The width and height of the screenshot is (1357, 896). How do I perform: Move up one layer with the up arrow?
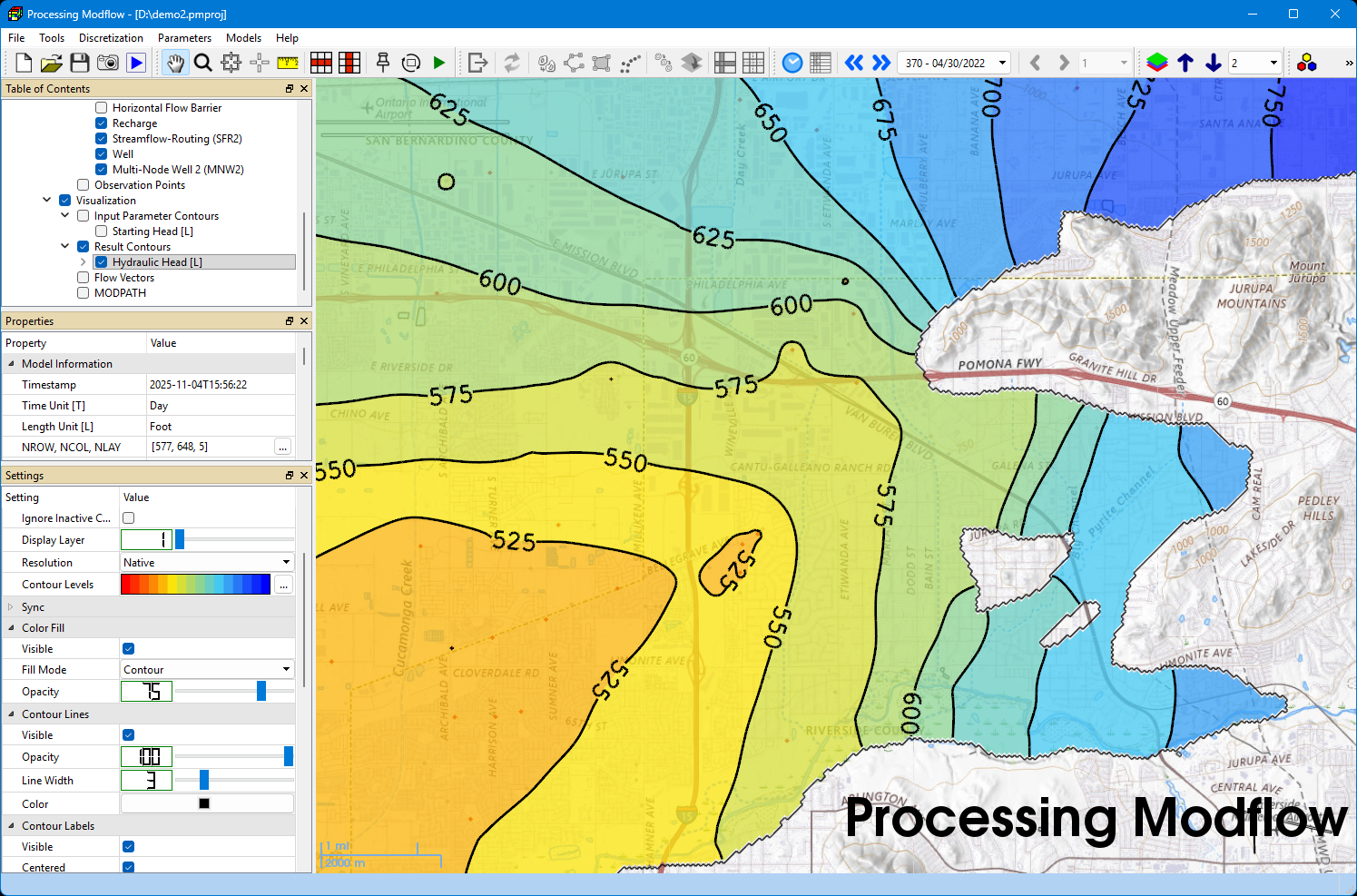1185,63
